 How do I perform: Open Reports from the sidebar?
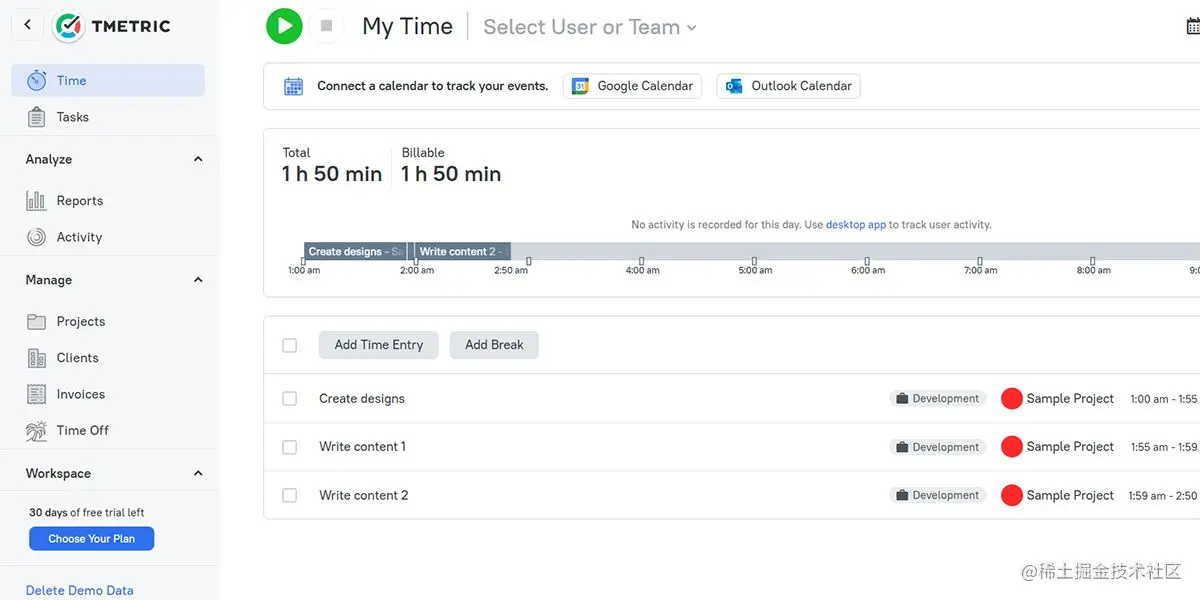point(79,201)
